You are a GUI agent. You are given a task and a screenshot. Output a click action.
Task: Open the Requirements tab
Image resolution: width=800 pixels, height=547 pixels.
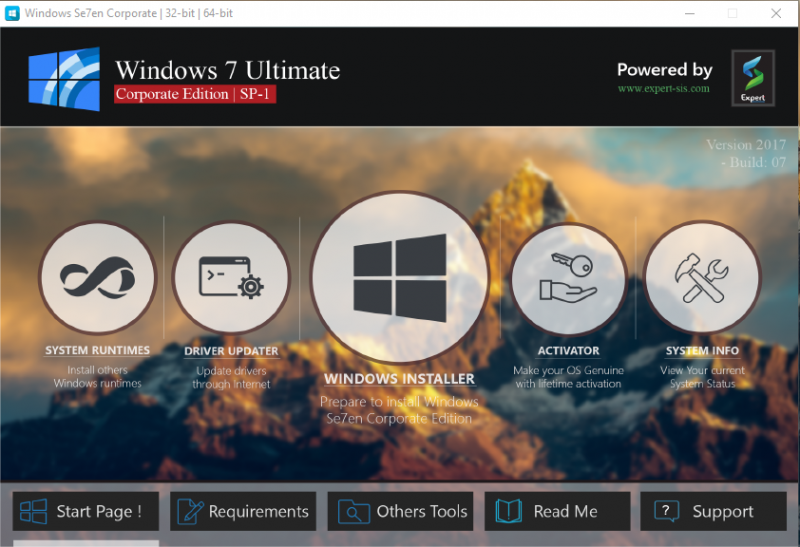tap(243, 511)
